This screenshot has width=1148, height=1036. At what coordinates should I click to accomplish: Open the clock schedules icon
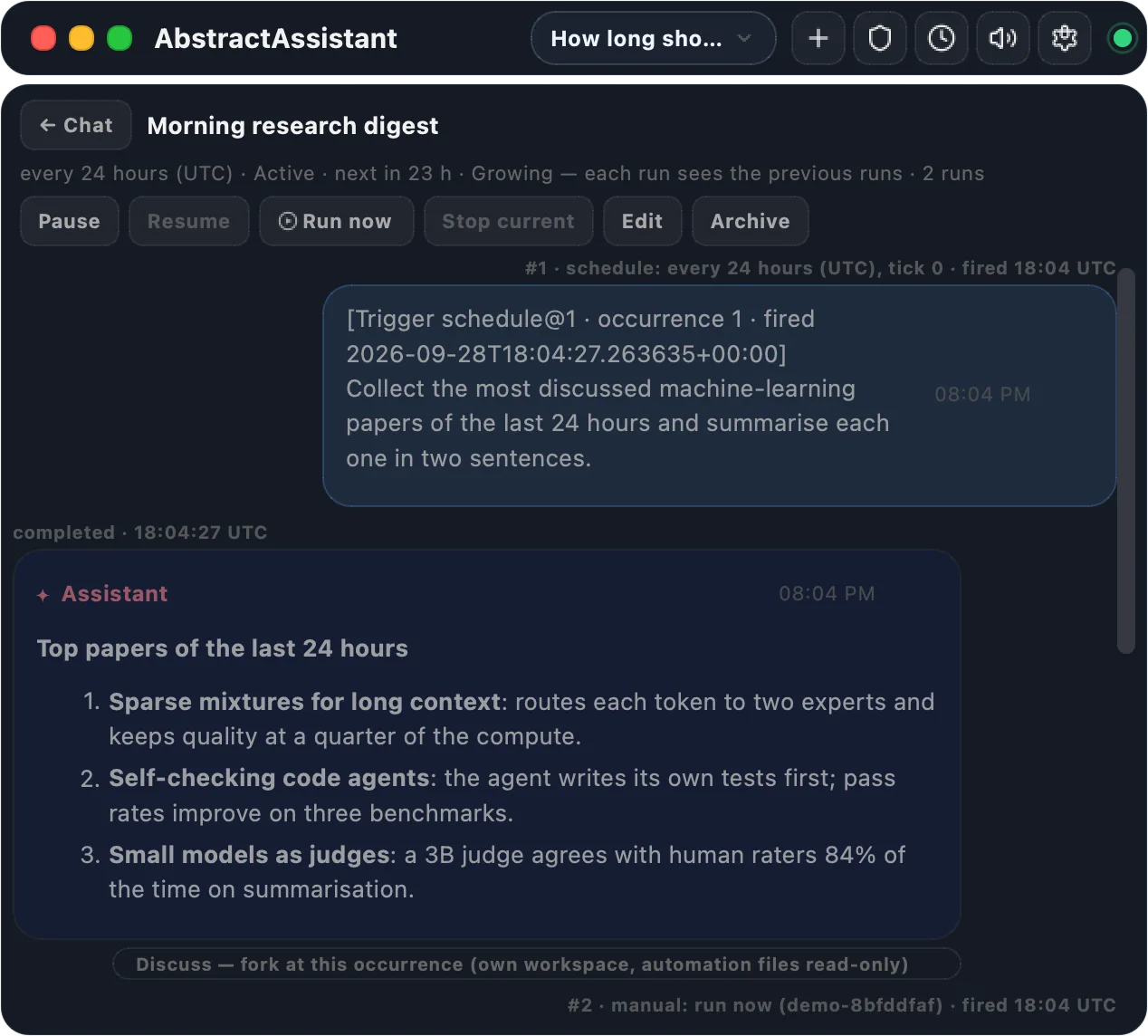pyautogui.click(x=942, y=38)
